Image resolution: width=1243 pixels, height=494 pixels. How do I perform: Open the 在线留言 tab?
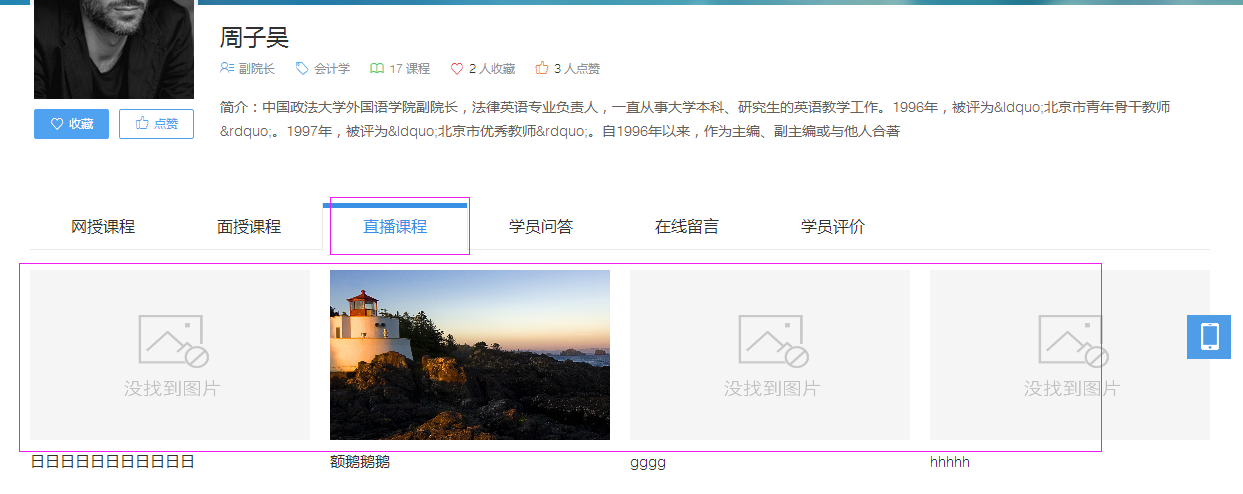687,227
